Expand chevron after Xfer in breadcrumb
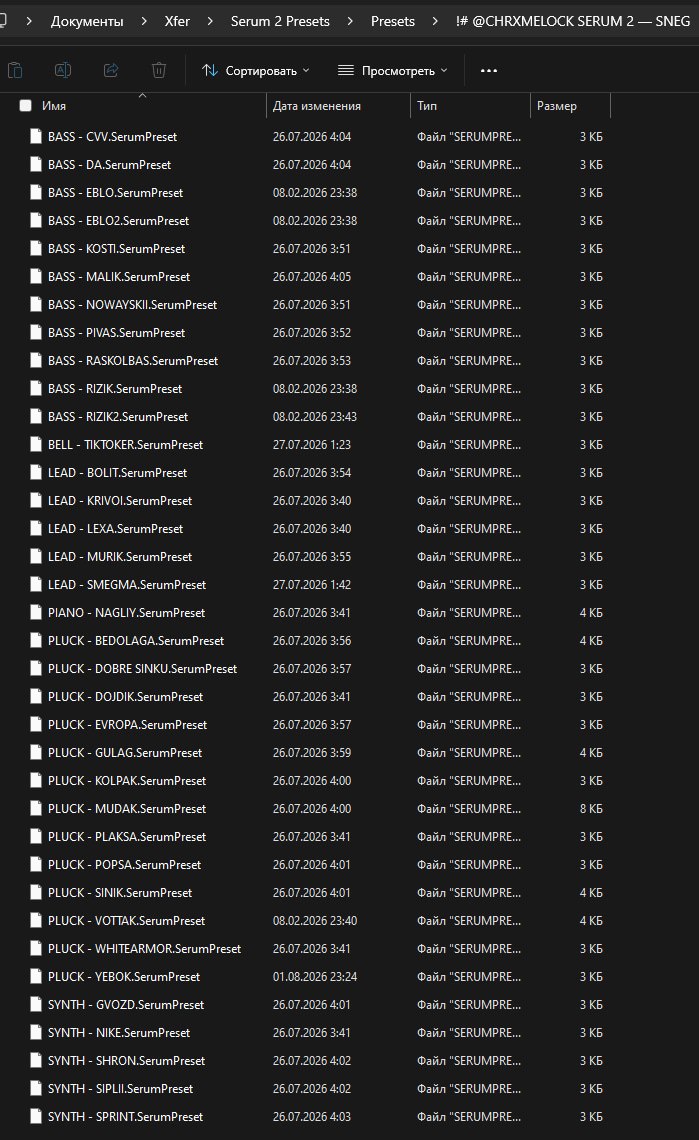 point(210,21)
